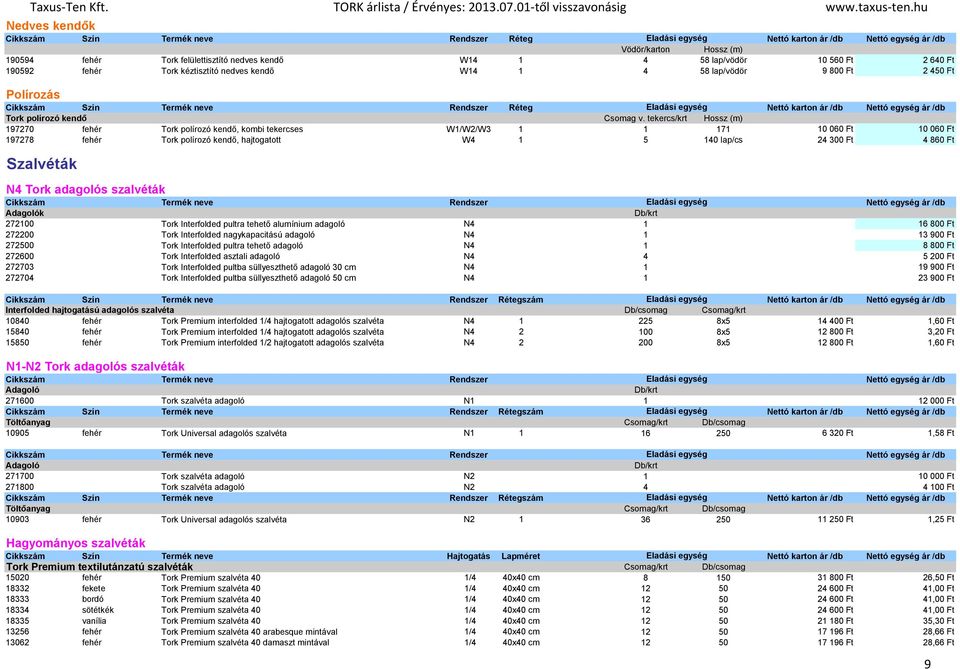
Task: Click the "N1-N2 Tork adagolós szalvéták" heading
Action: pyautogui.click(x=96, y=367)
